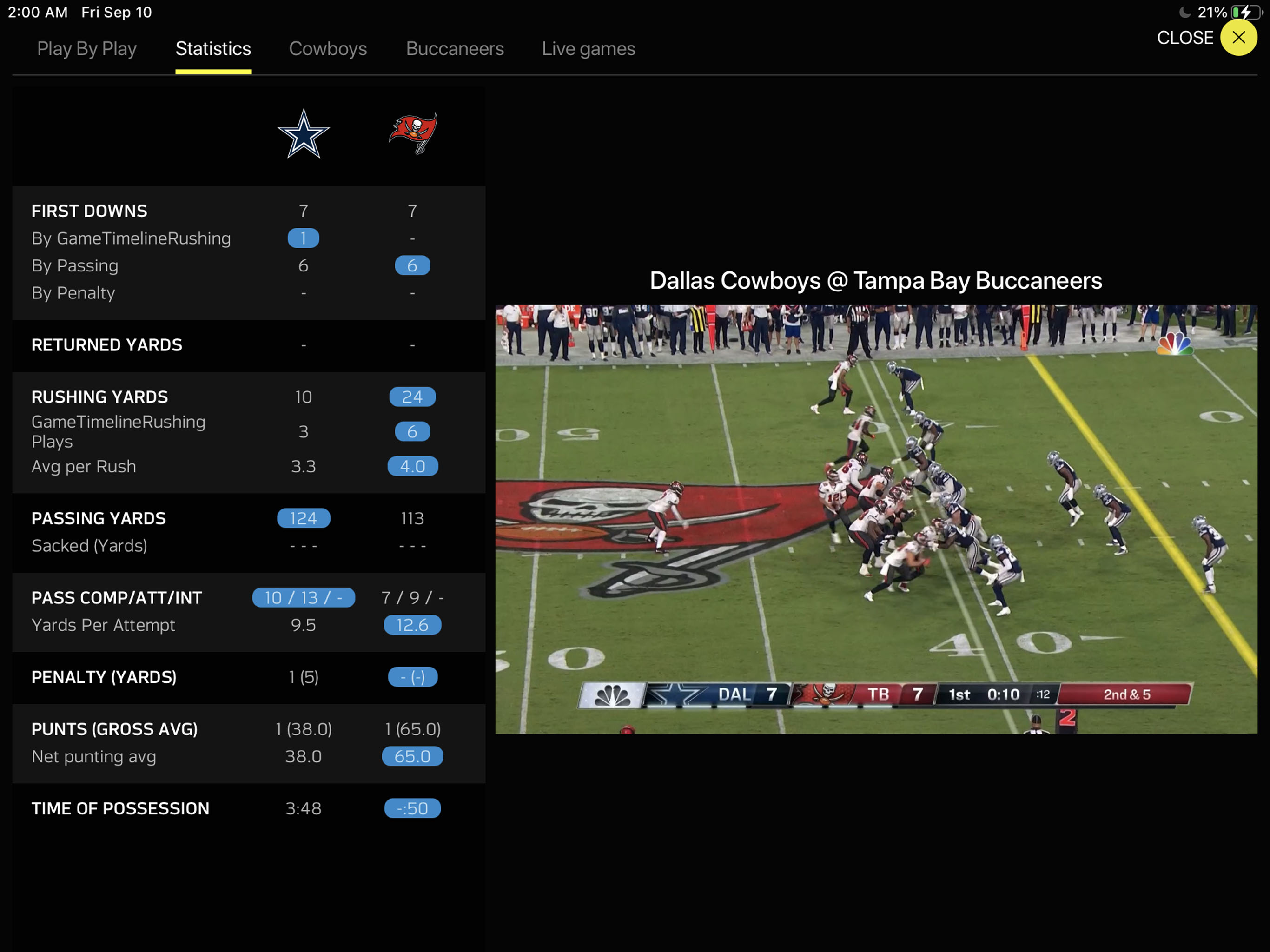
Task: Click the Cowboys punts value 1 (38.0)
Action: click(303, 729)
